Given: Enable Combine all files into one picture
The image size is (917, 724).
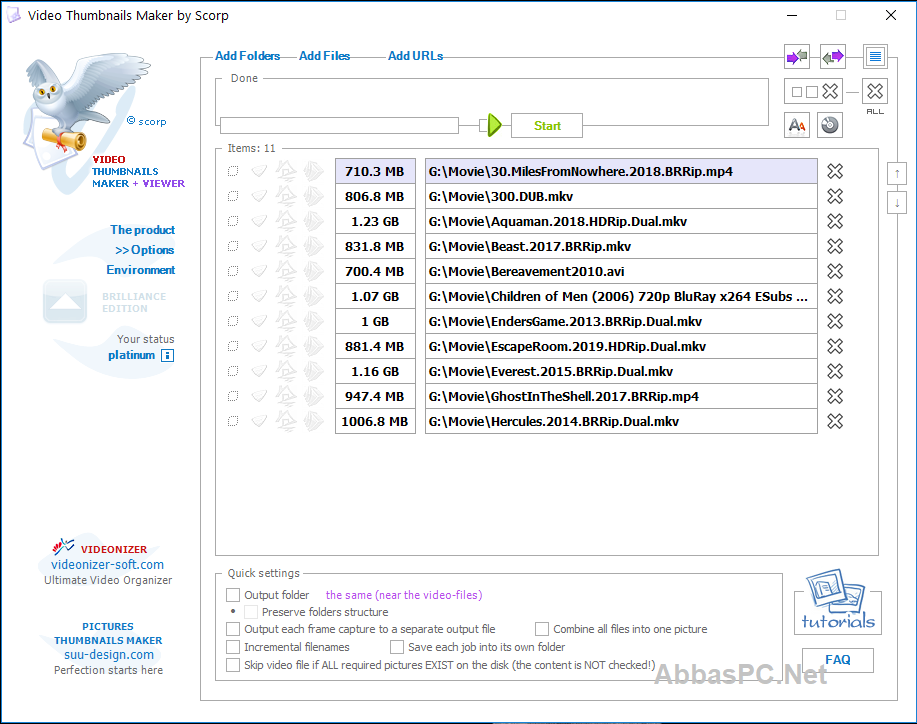Looking at the screenshot, I should click(542, 629).
